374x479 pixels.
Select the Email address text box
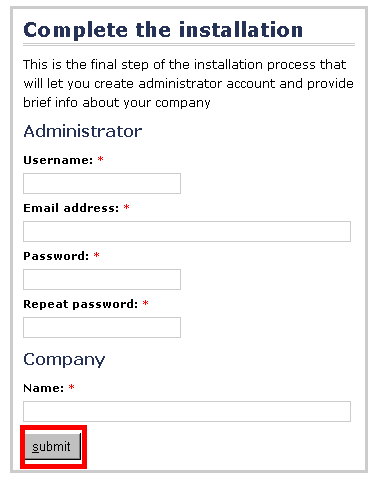(187, 231)
